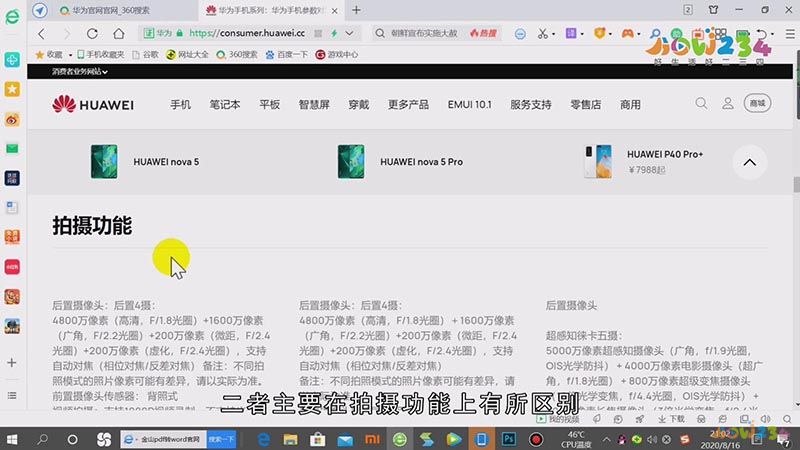The width and height of the screenshot is (800, 450).
Task: Open the Windows Start menu
Action: [x=12, y=439]
